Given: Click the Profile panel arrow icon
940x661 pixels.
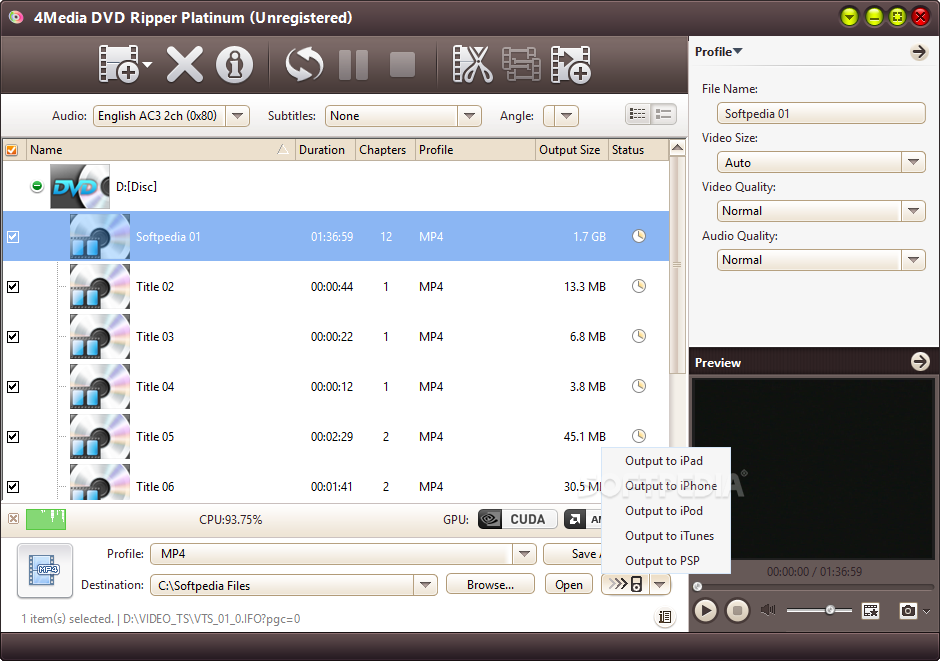Looking at the screenshot, I should point(918,52).
